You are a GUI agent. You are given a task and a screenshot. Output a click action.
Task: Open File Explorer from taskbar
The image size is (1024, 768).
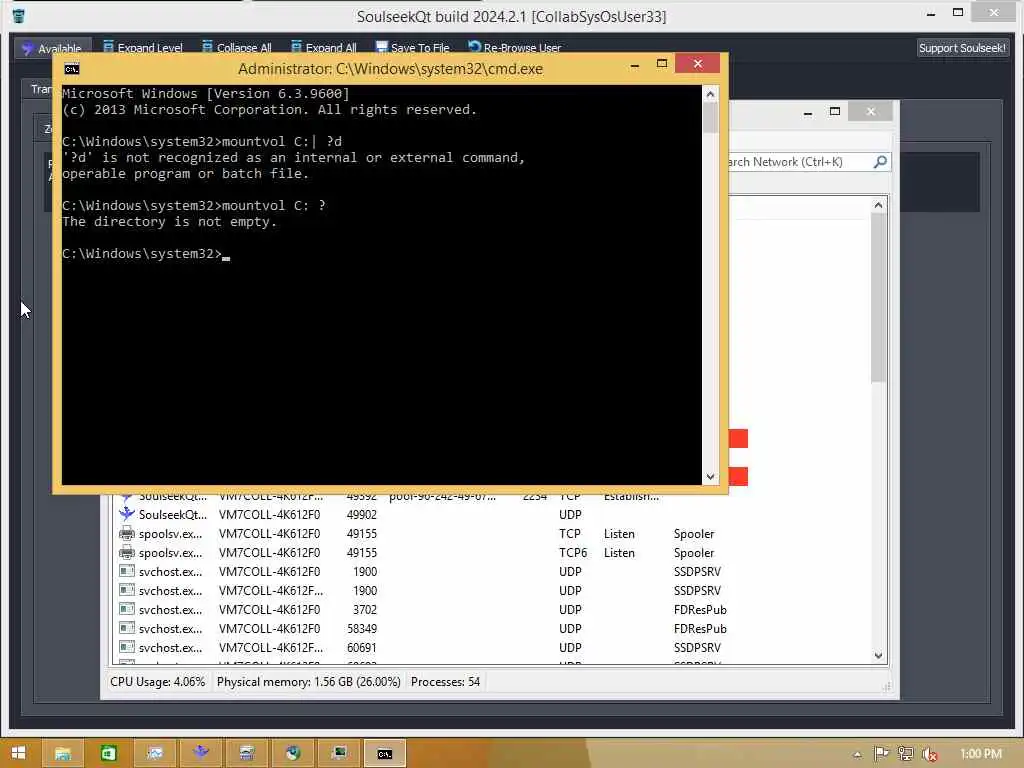pyautogui.click(x=63, y=753)
